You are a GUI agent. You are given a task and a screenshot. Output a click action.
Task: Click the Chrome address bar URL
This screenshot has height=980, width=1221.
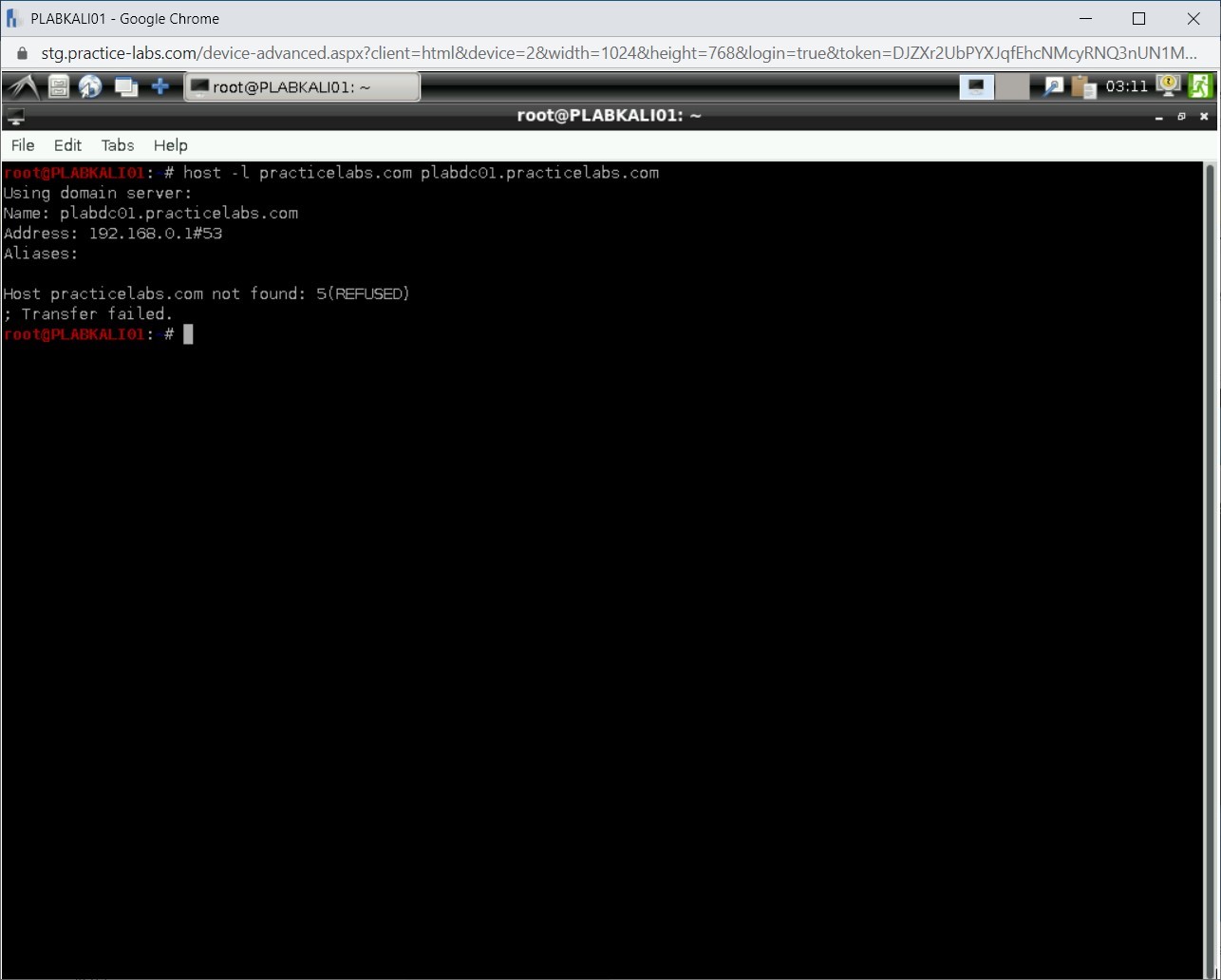click(617, 53)
